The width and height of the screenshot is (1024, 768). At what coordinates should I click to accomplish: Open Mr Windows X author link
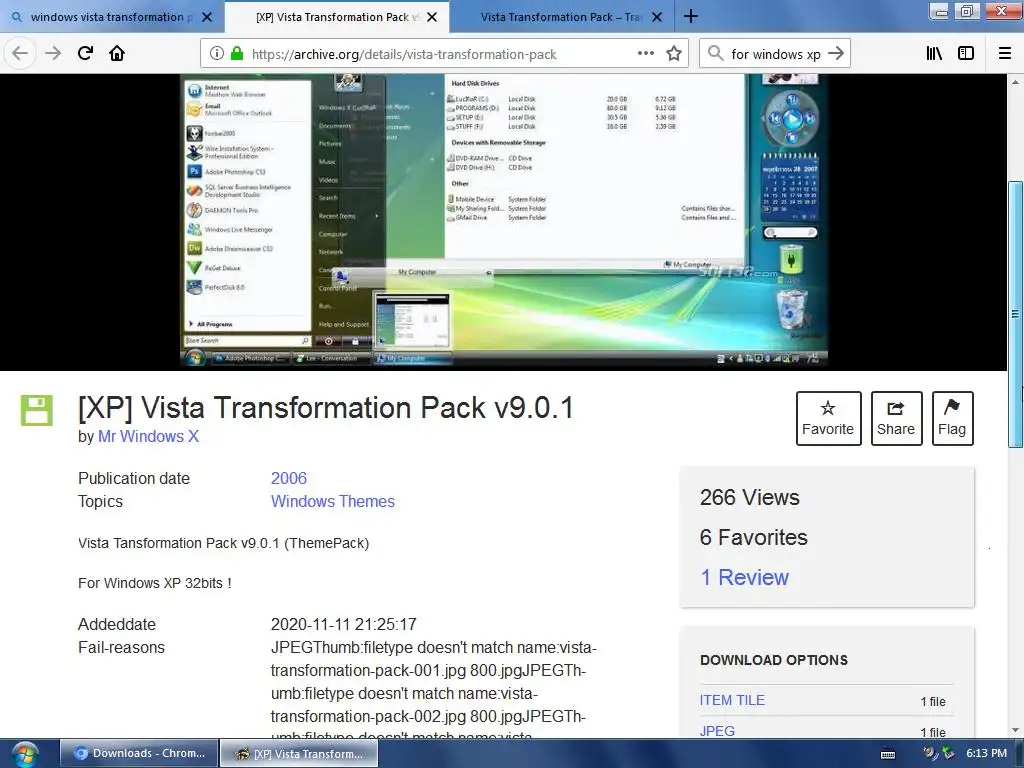[x=148, y=436]
